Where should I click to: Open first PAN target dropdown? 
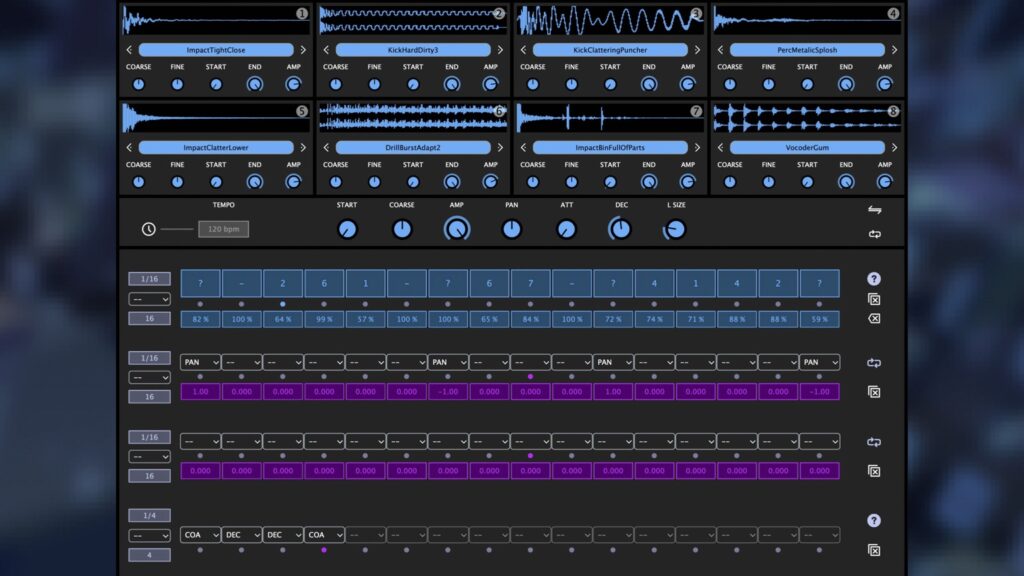point(200,362)
